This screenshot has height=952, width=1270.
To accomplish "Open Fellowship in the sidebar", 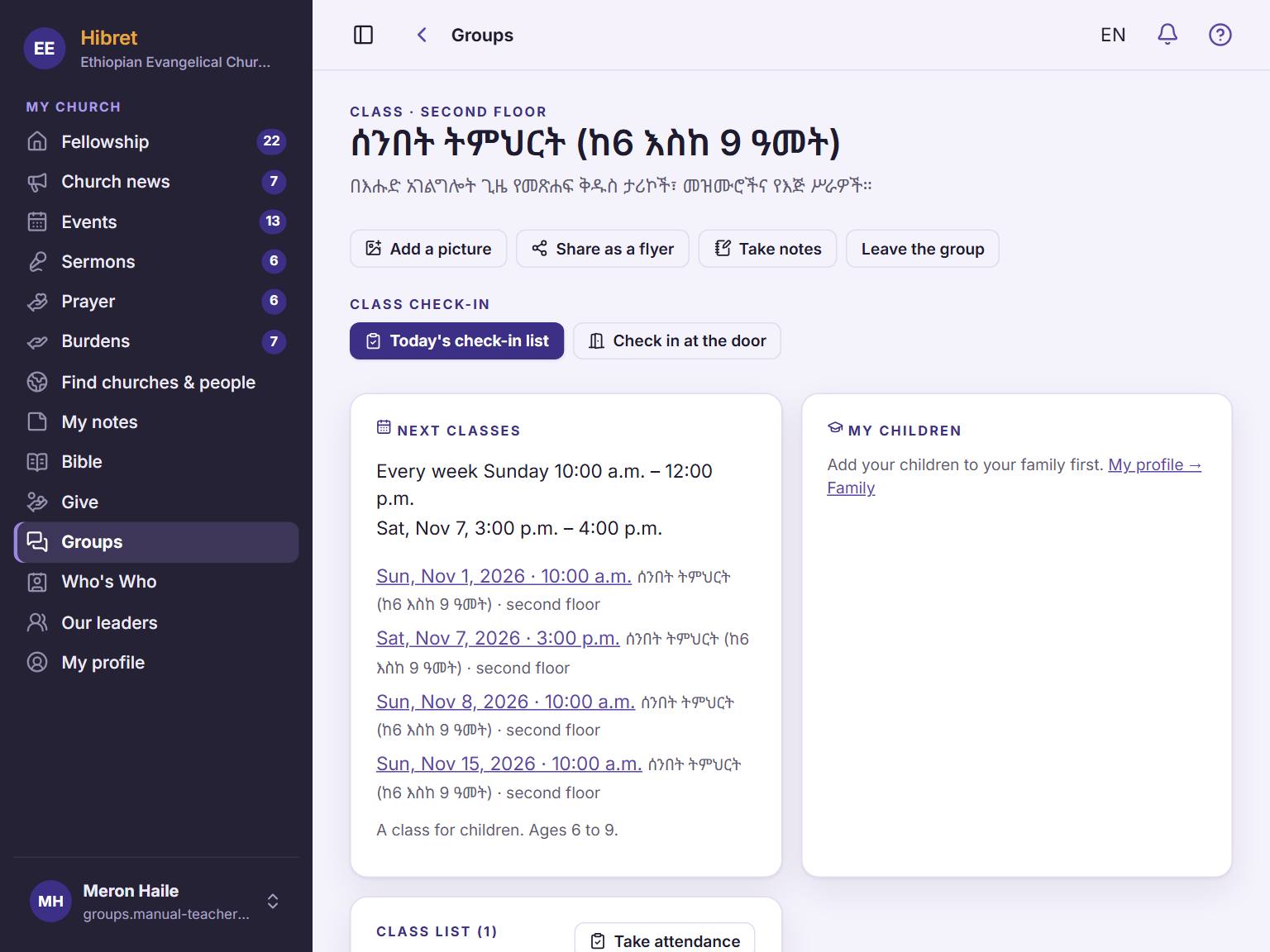I will coord(156,141).
